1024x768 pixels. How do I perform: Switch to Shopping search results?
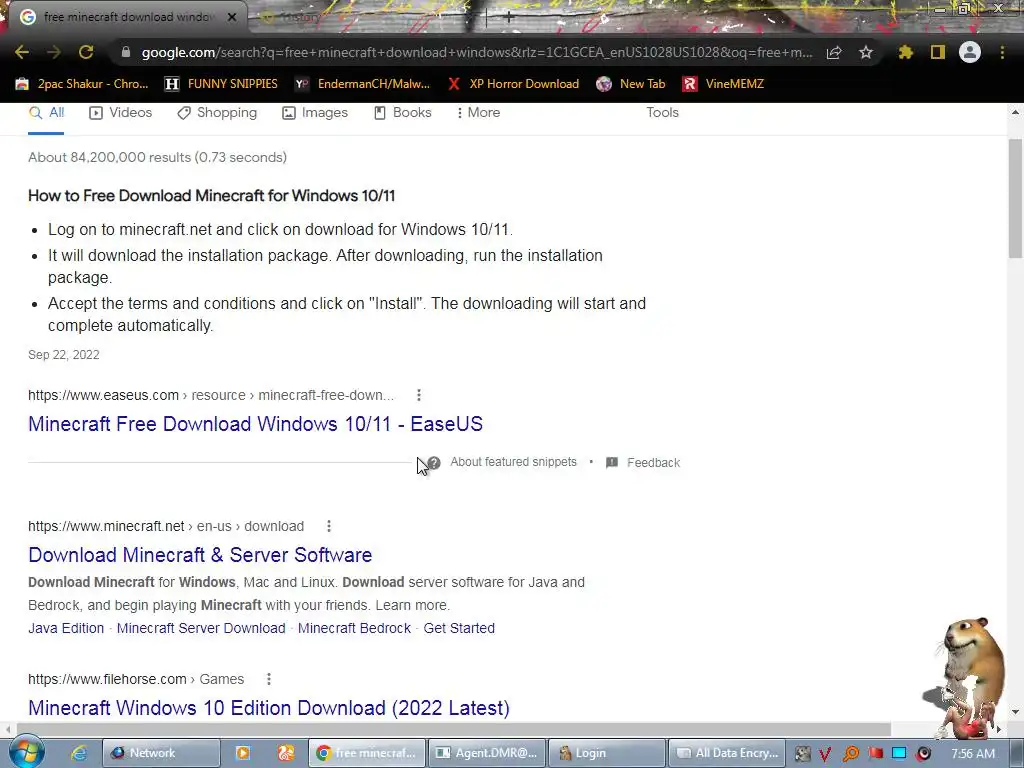pos(217,113)
